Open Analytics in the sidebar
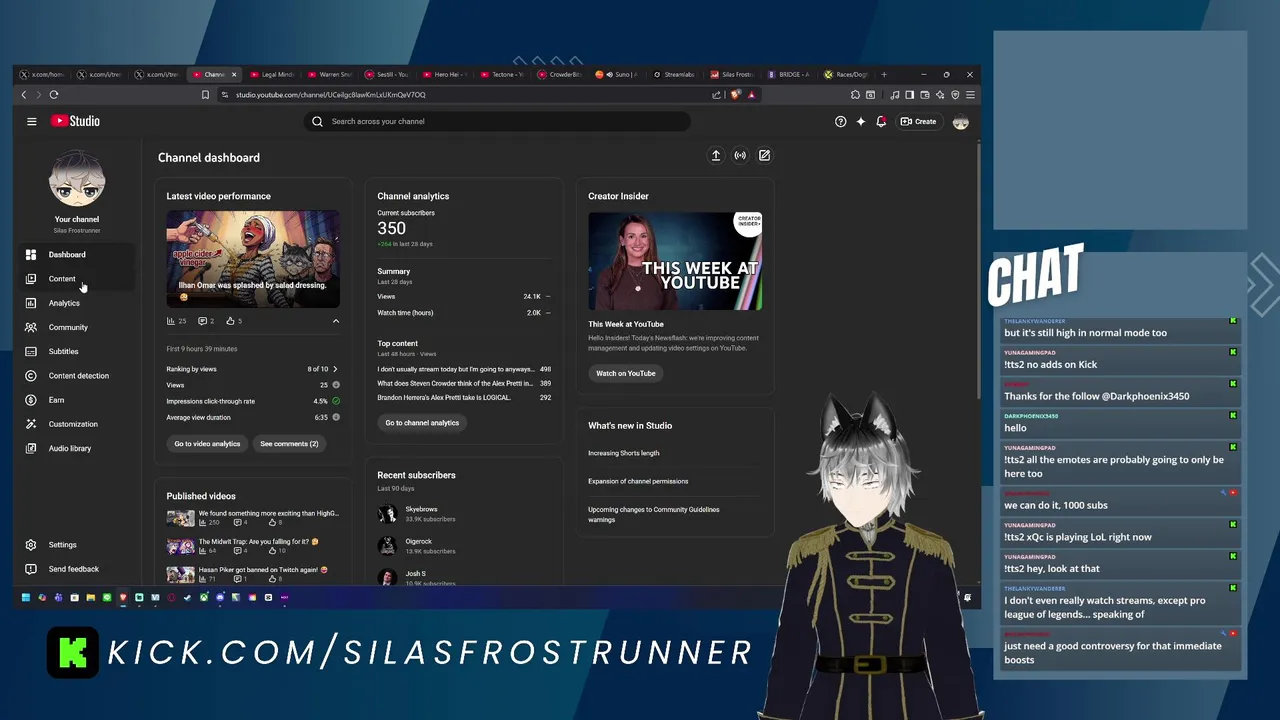 76,303
